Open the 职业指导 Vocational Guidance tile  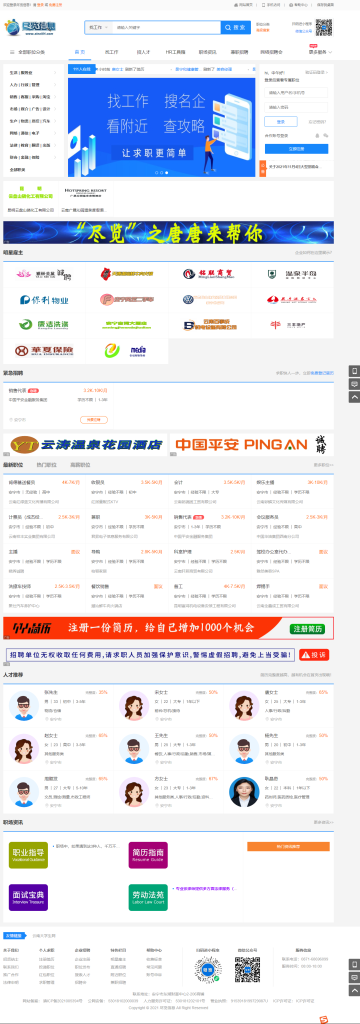pos(28,855)
